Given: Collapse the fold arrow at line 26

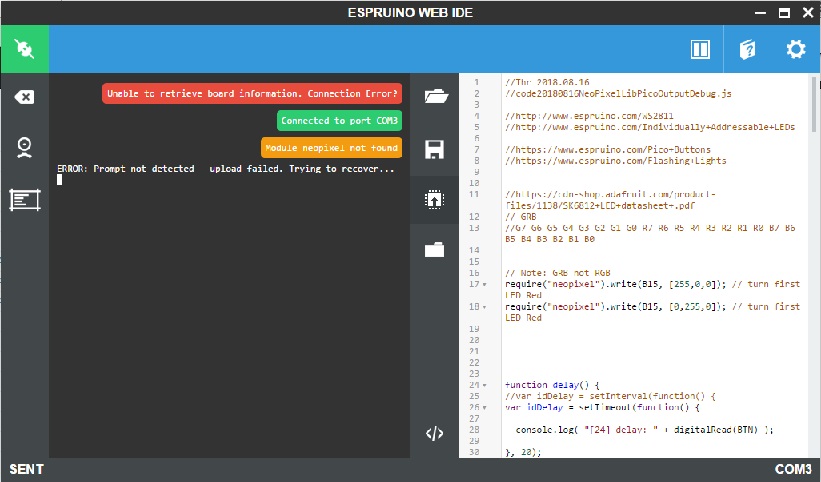Looking at the screenshot, I should pos(484,408).
